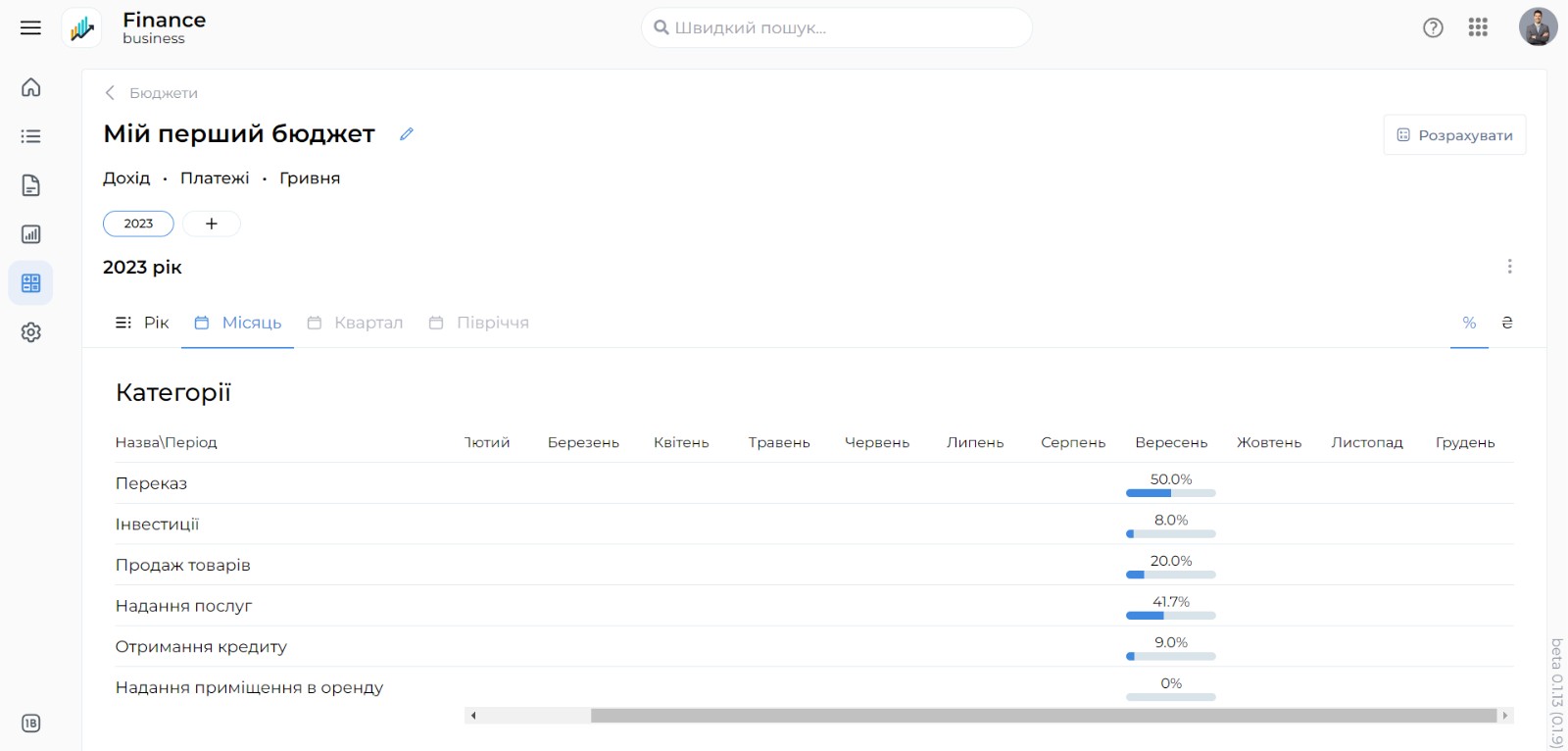The height and width of the screenshot is (751, 1568).
Task: Open the help question mark icon
Action: click(1433, 27)
